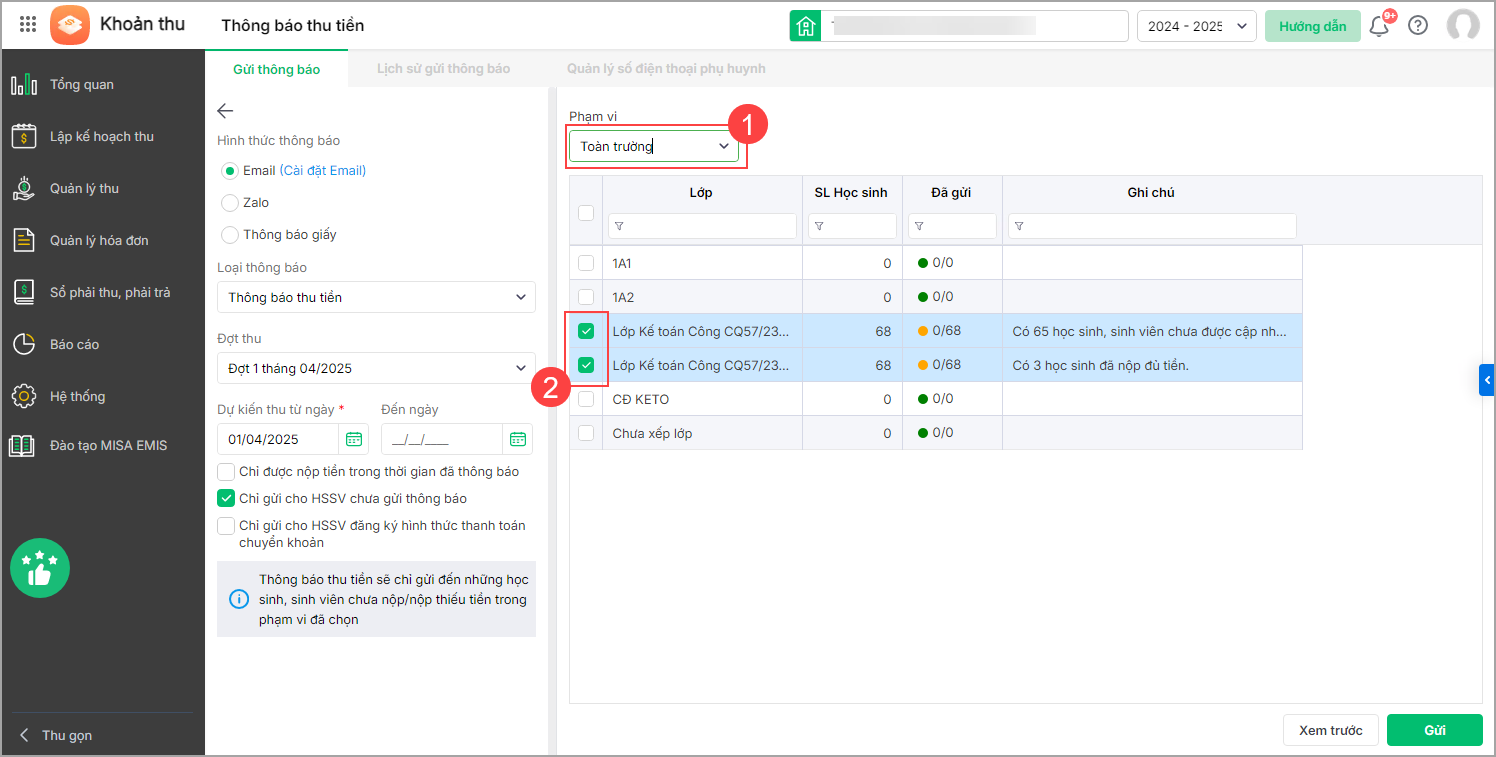This screenshot has width=1496, height=757.
Task: Click the green school home icon
Action: tap(805, 26)
